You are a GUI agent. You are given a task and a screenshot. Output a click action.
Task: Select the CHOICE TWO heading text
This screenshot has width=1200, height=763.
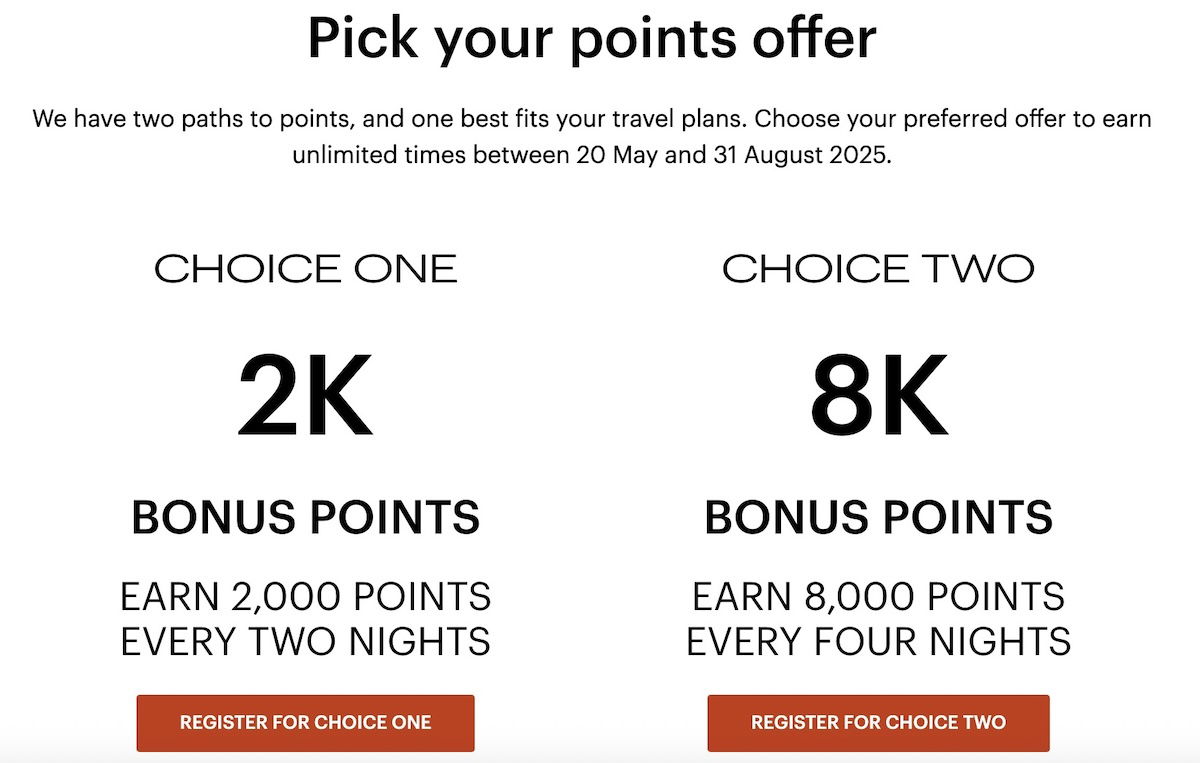(x=878, y=269)
